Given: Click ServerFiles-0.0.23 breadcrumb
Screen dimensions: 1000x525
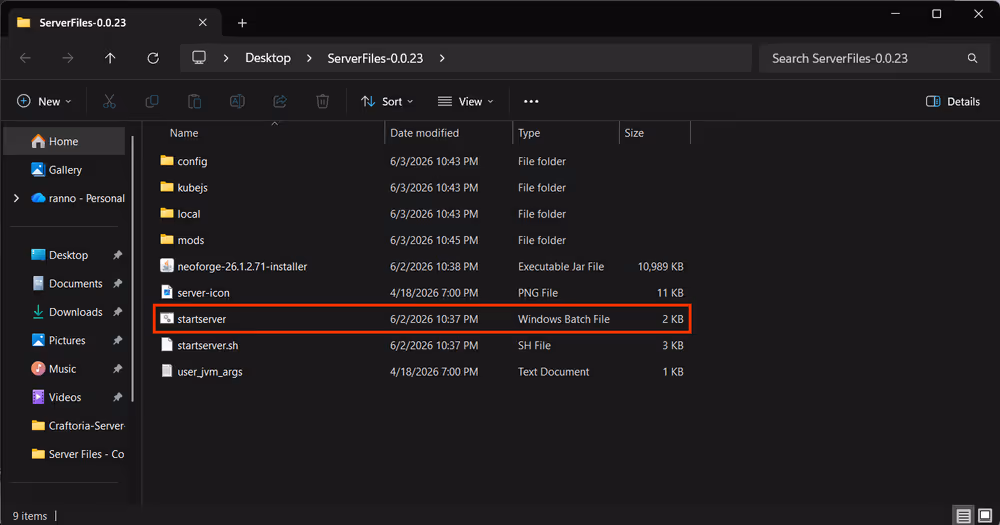Looking at the screenshot, I should tap(375, 58).
